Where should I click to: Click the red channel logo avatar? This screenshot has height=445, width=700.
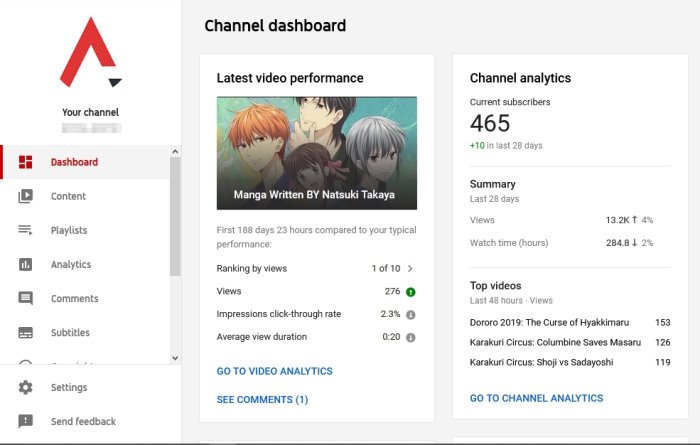[x=91, y=52]
